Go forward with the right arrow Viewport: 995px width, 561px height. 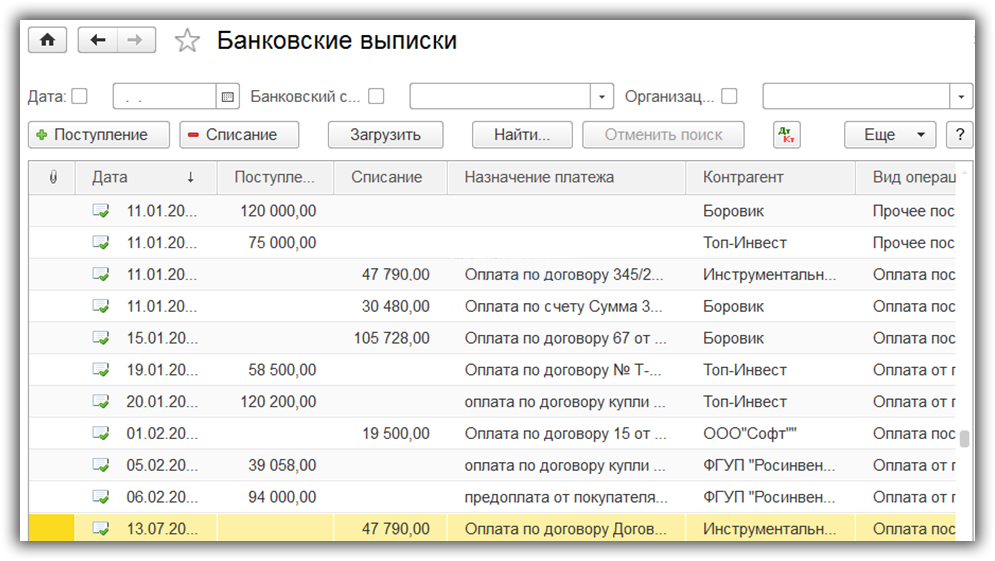point(136,40)
